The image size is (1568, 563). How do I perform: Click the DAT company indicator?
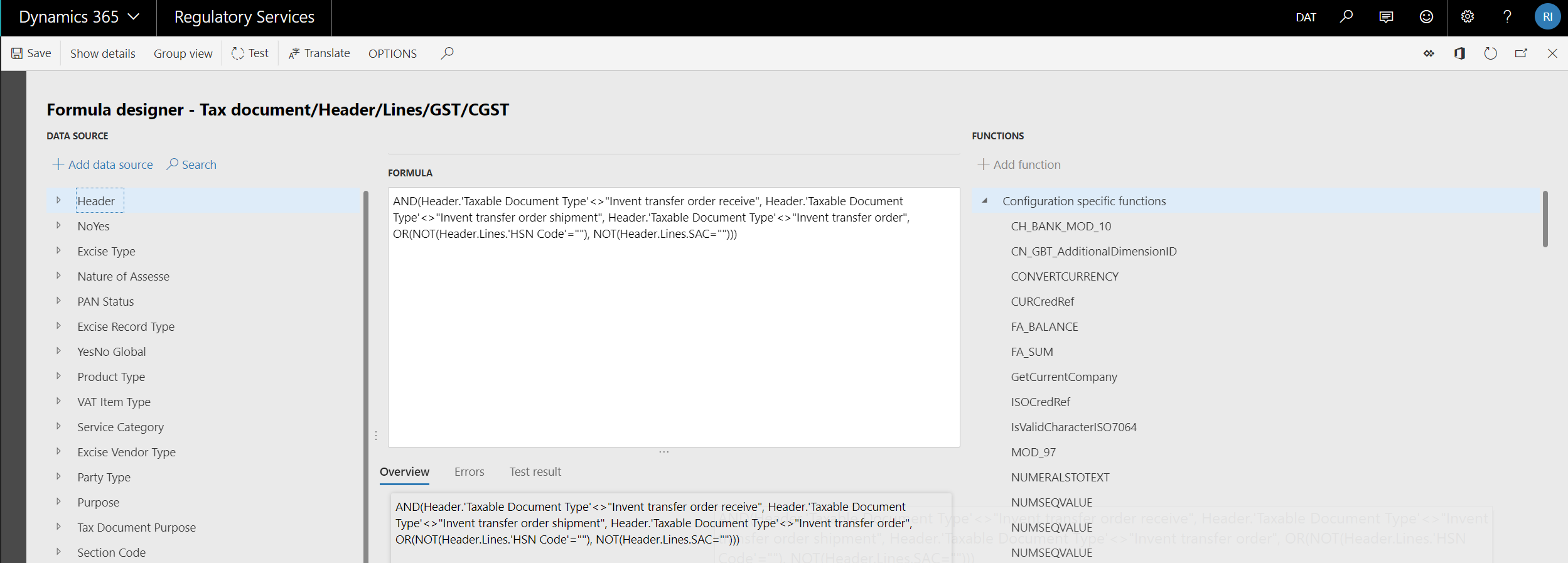1306,18
